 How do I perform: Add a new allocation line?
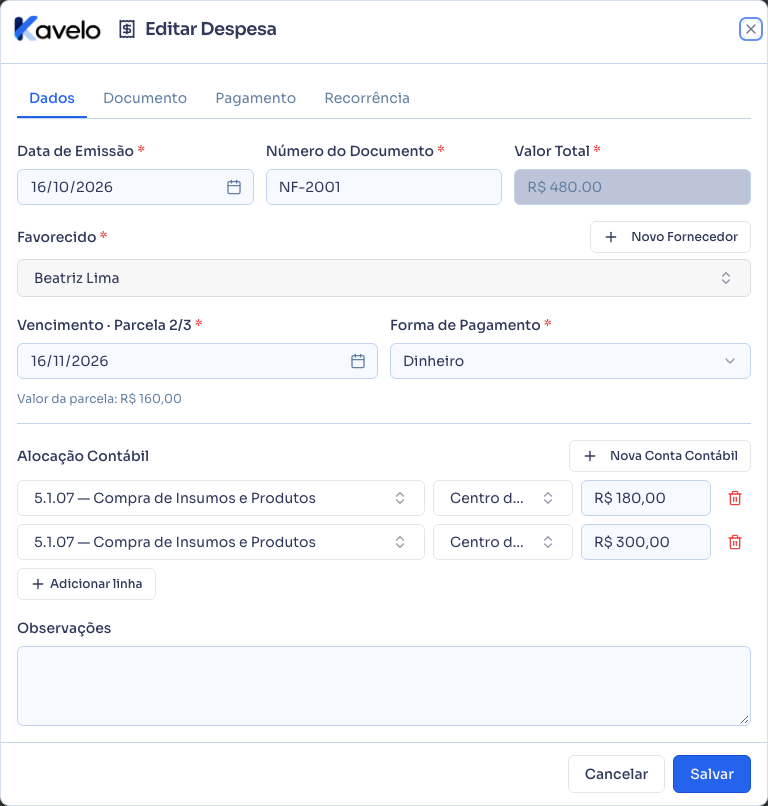point(86,584)
